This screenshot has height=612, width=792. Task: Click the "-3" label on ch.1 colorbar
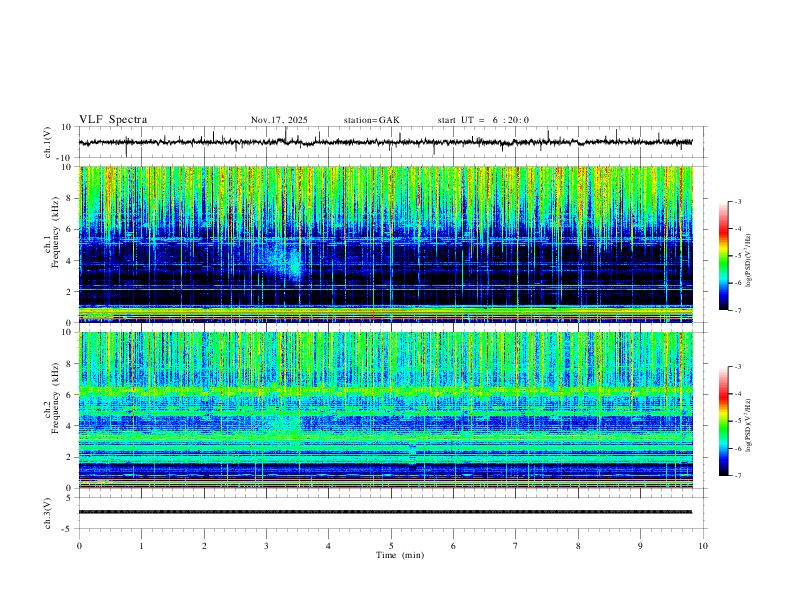pos(738,201)
